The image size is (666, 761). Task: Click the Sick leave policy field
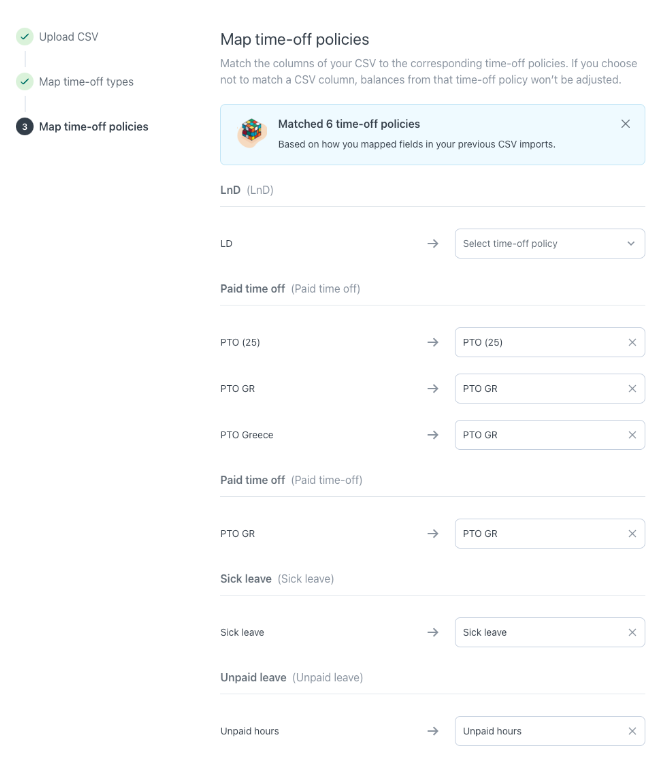pos(549,632)
